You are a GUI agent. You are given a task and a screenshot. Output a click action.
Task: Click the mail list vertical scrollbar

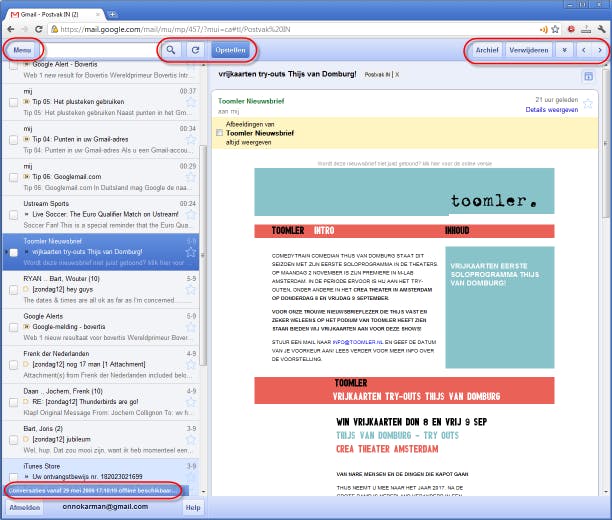[203, 256]
